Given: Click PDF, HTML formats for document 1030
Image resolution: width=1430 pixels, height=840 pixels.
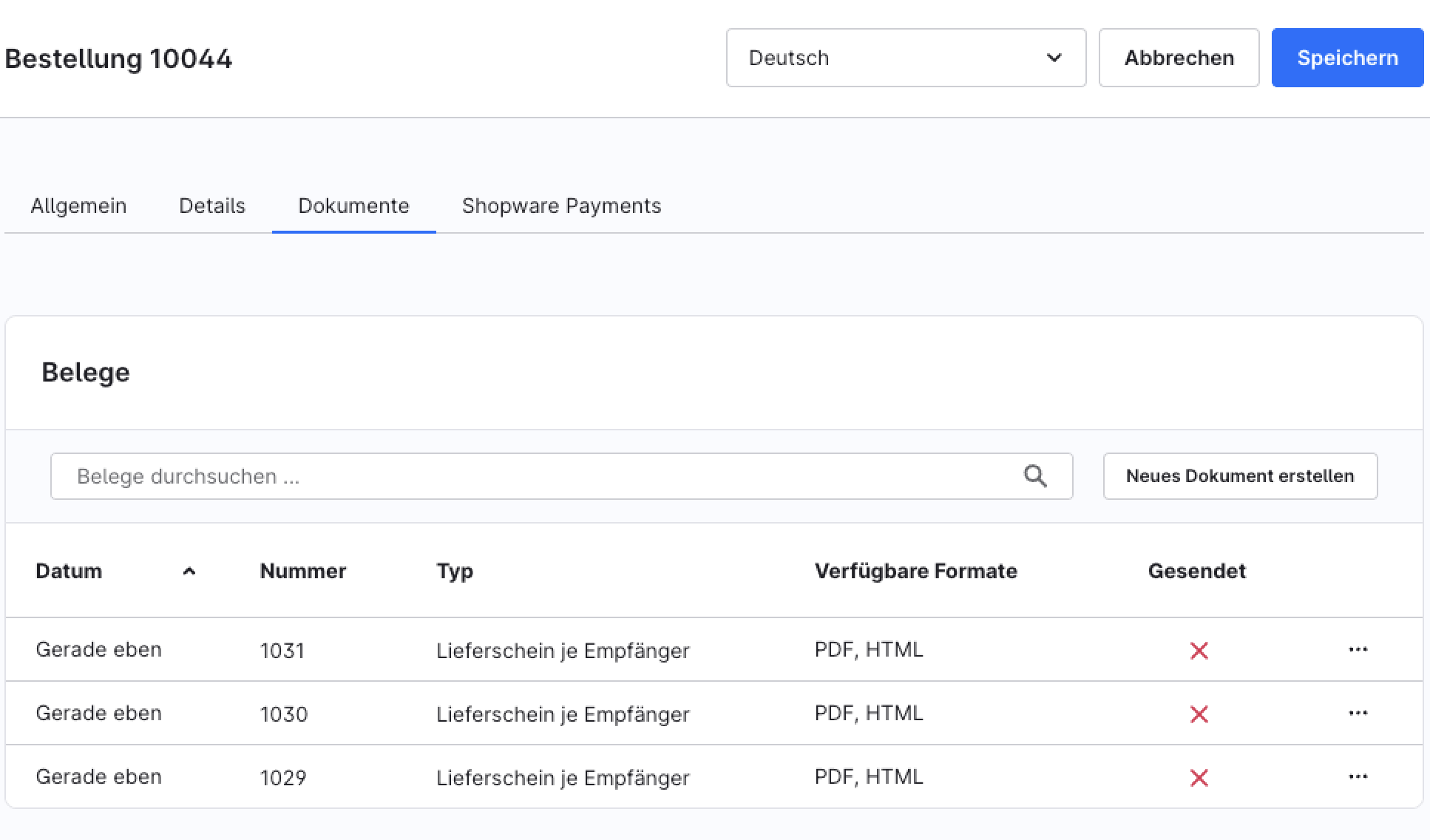Looking at the screenshot, I should 869,713.
